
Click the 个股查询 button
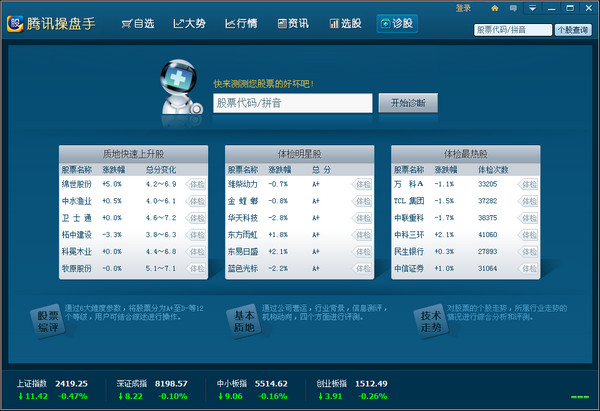point(573,30)
